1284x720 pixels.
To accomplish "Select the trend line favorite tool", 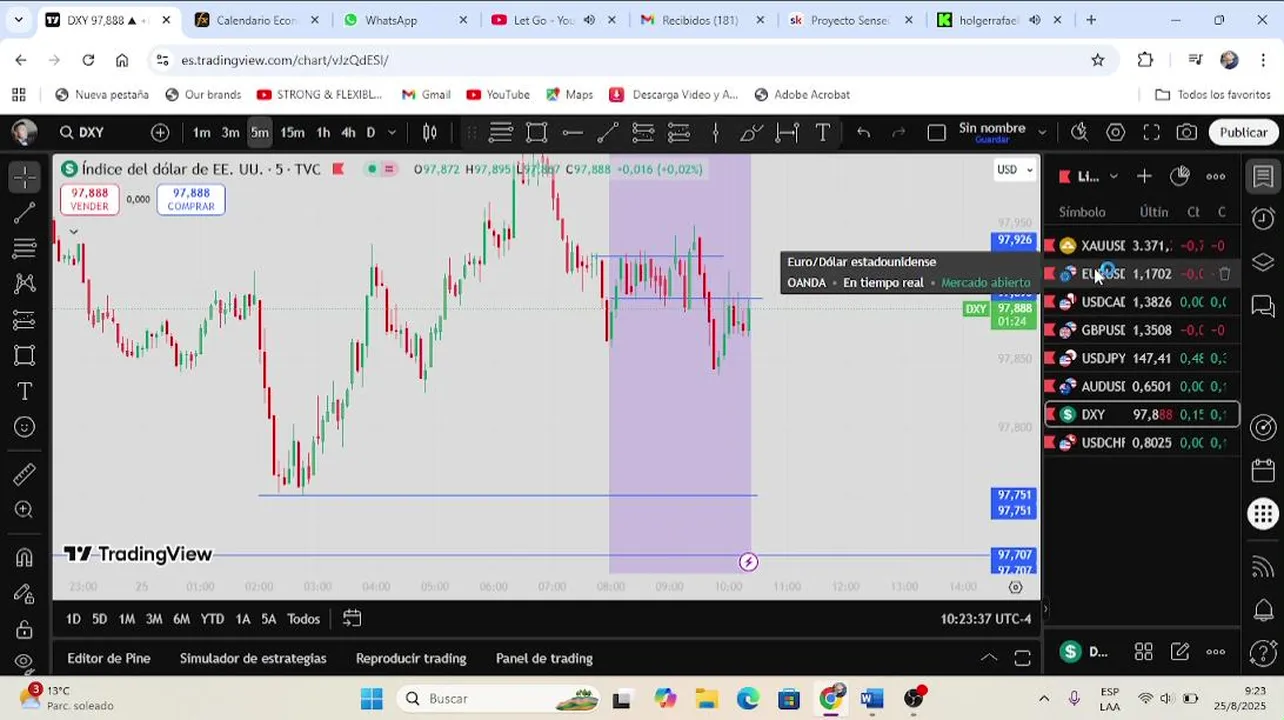I will click(x=608, y=132).
